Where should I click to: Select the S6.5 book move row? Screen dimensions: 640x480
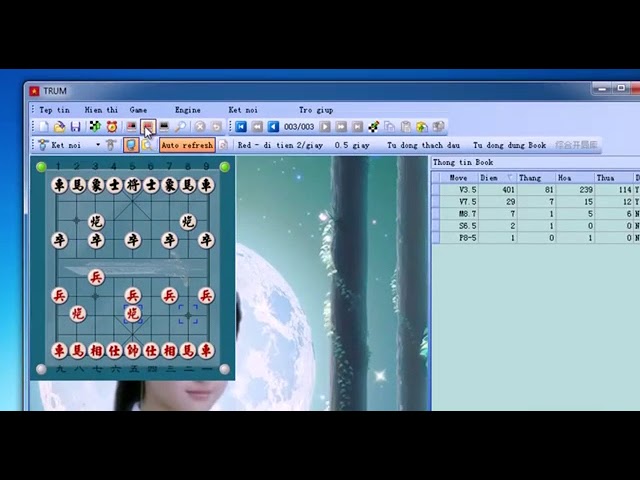(x=536, y=226)
